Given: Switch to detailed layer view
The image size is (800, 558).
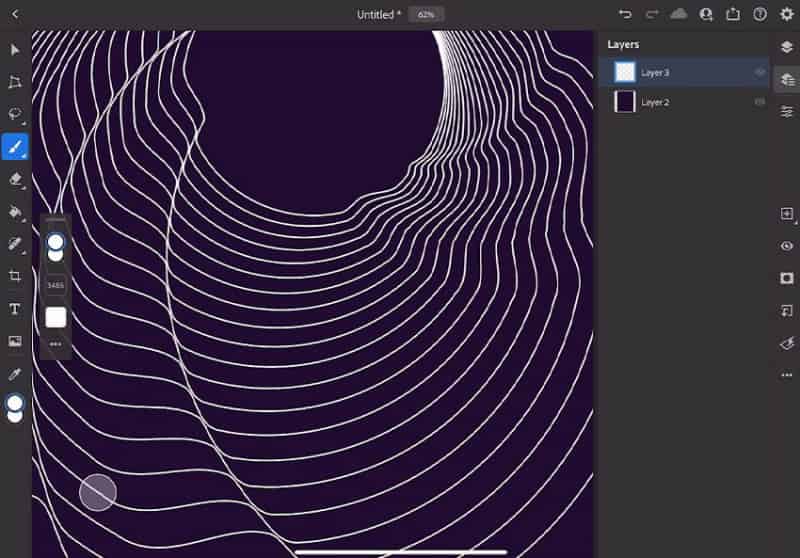Looking at the screenshot, I should coord(787,80).
